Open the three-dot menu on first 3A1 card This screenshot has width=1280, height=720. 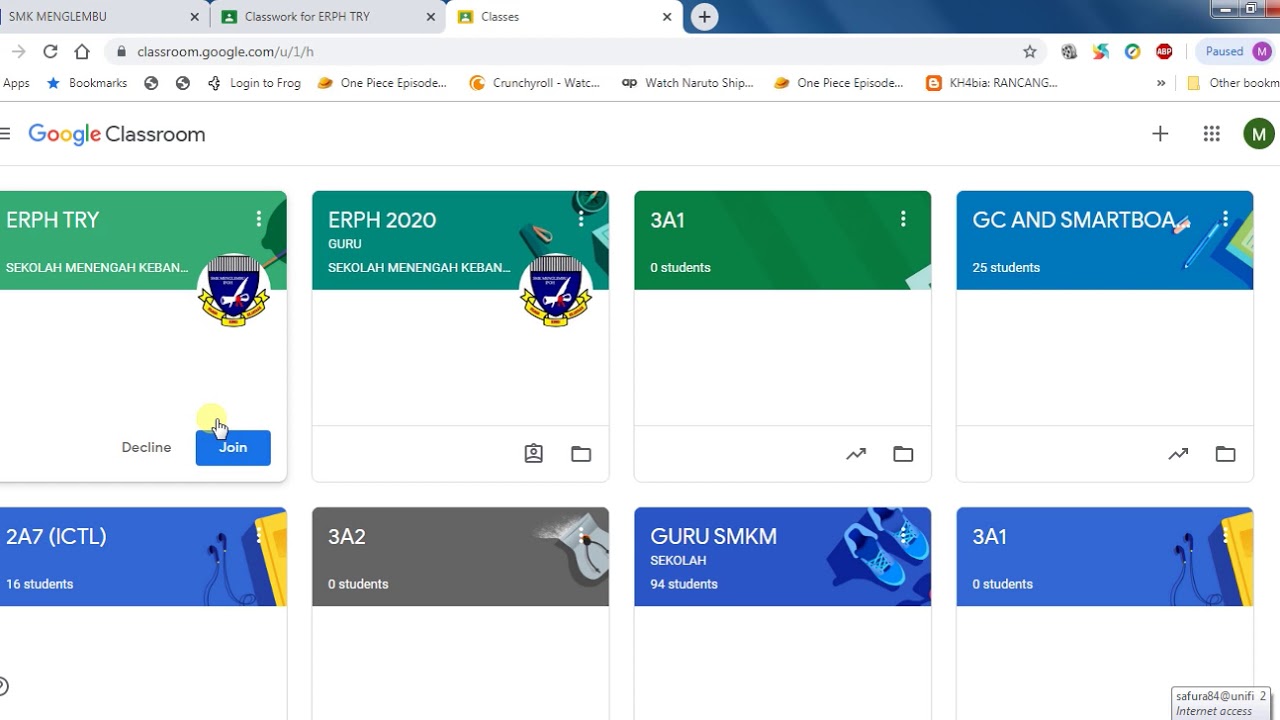click(x=903, y=219)
